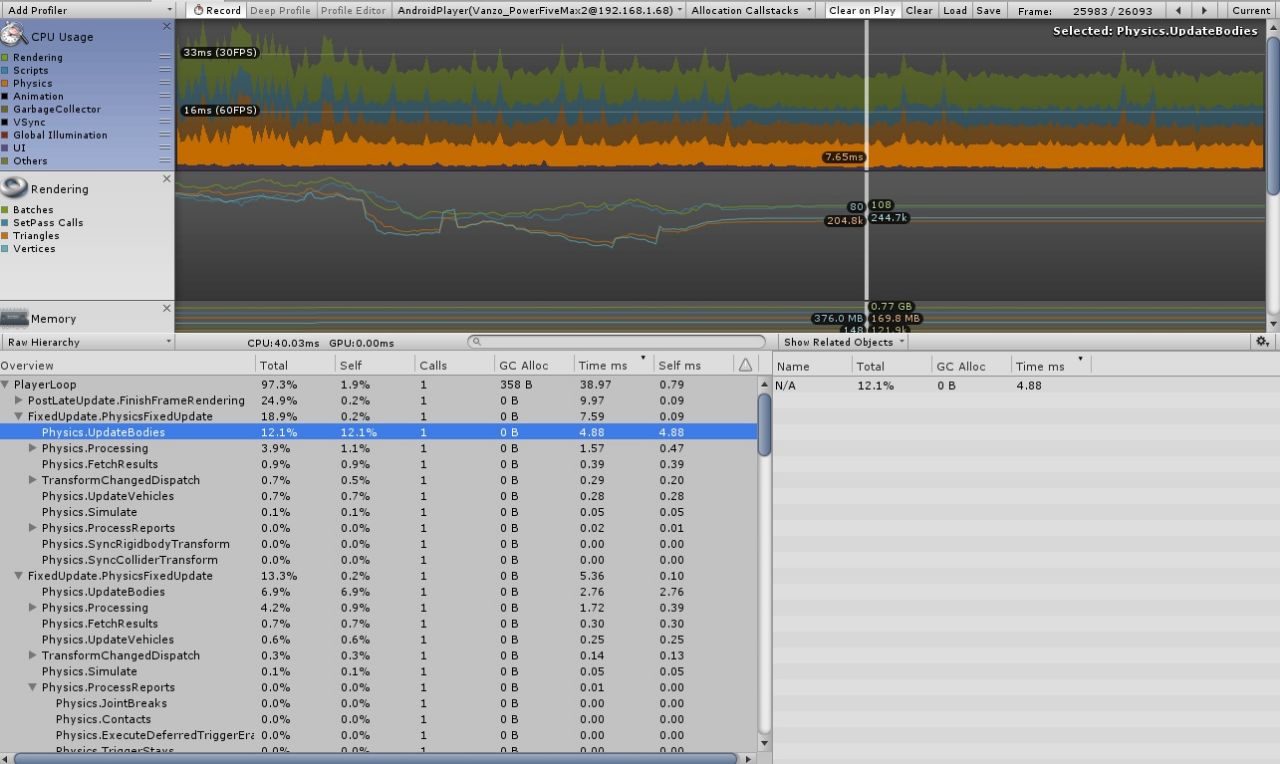Select the Physics.UpdateBodies row with 4.88 ms
Viewport: 1280px width, 764px height.
(379, 433)
